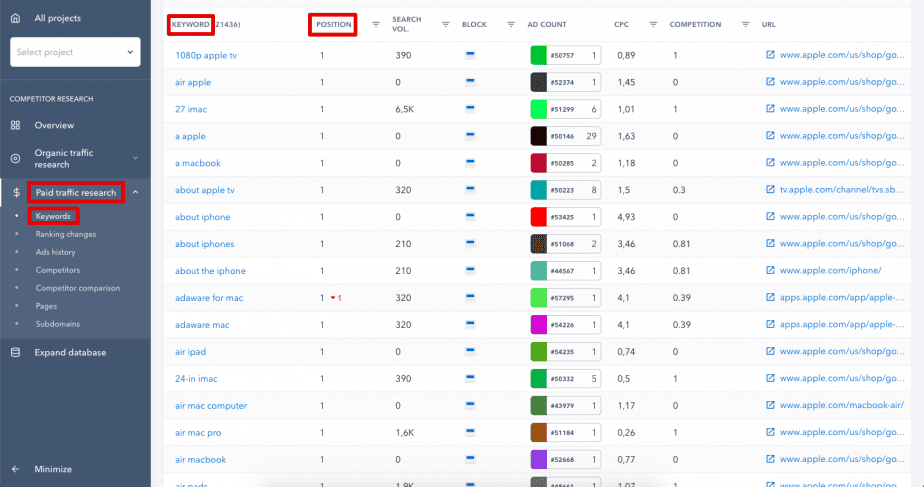Click the Expand database stack icon
The image size is (924, 487).
tap(15, 352)
